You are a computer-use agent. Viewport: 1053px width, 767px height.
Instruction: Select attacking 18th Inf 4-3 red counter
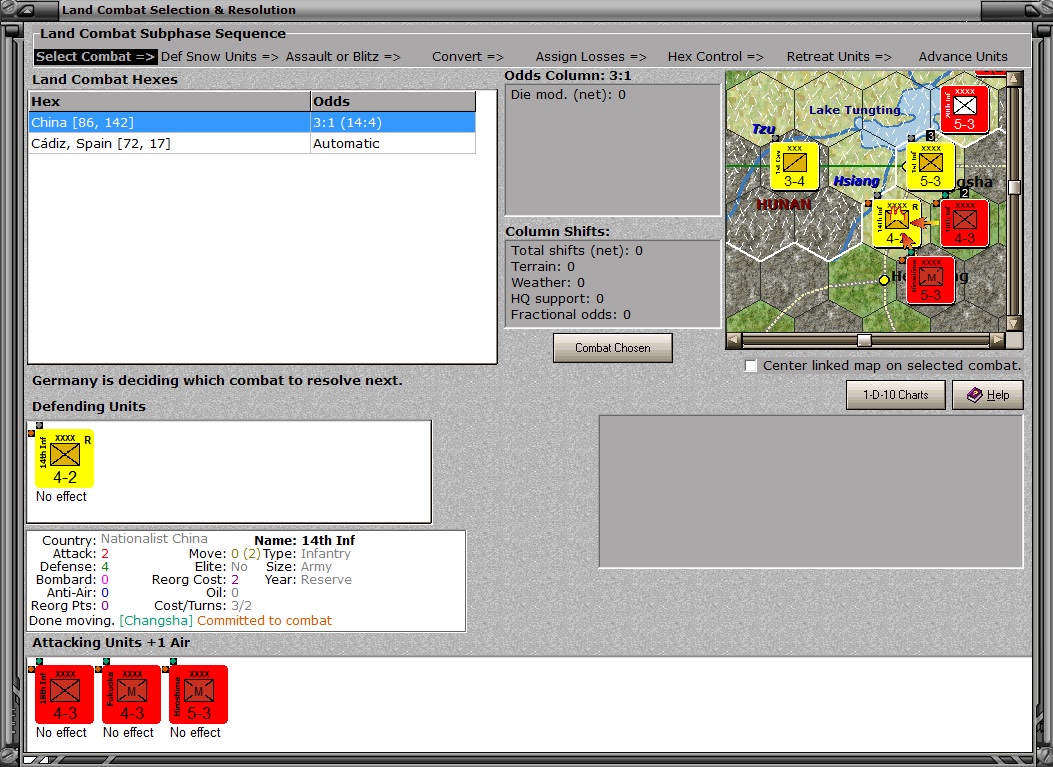pos(64,694)
